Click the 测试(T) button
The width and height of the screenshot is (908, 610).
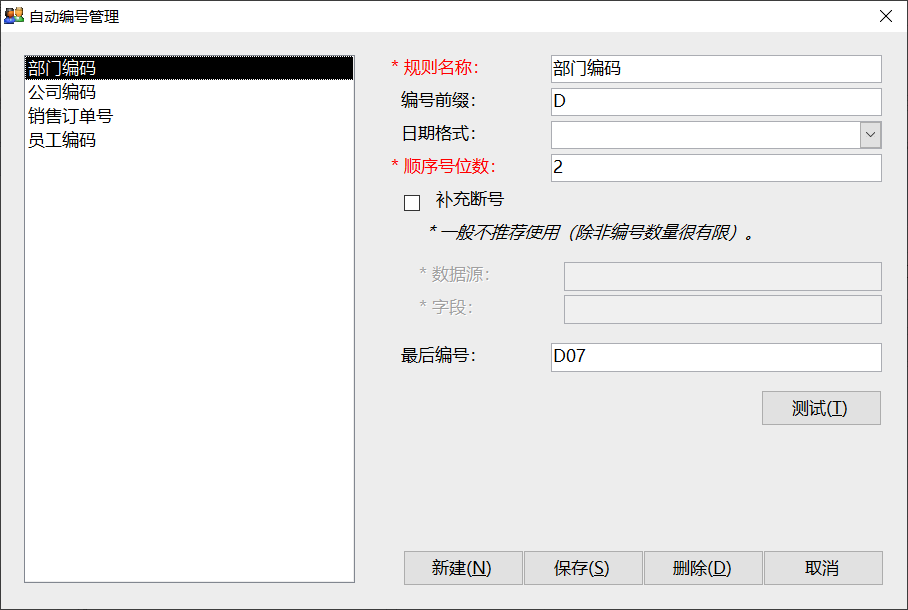(x=821, y=408)
